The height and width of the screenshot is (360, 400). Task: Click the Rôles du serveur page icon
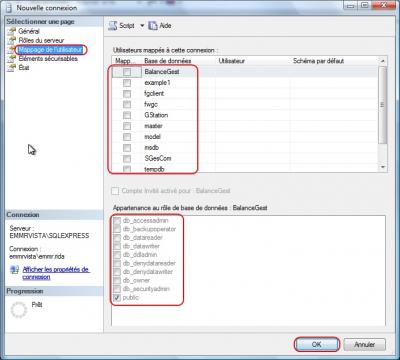point(12,40)
